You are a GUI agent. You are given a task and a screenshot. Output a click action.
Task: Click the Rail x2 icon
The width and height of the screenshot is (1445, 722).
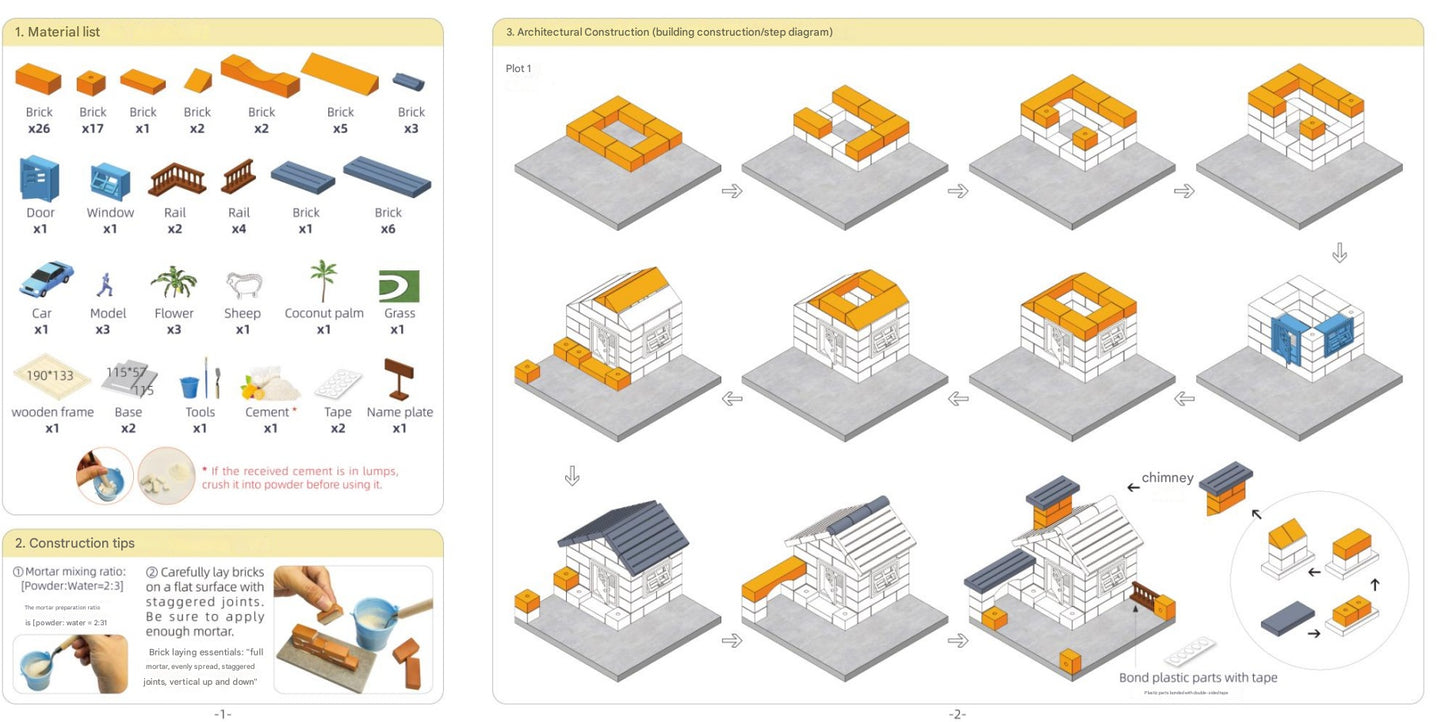coord(175,182)
